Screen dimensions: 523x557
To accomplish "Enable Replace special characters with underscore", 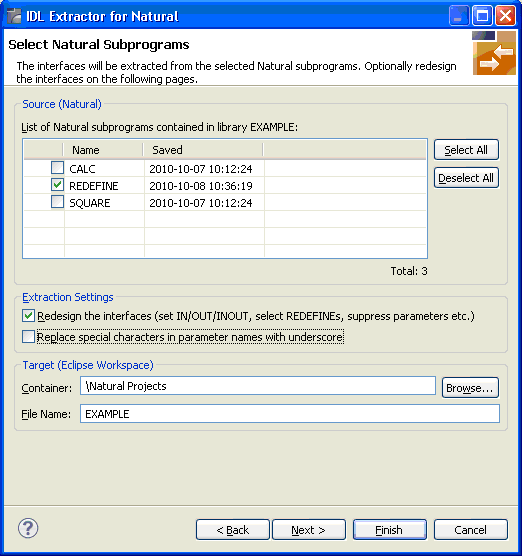I will click(28, 336).
